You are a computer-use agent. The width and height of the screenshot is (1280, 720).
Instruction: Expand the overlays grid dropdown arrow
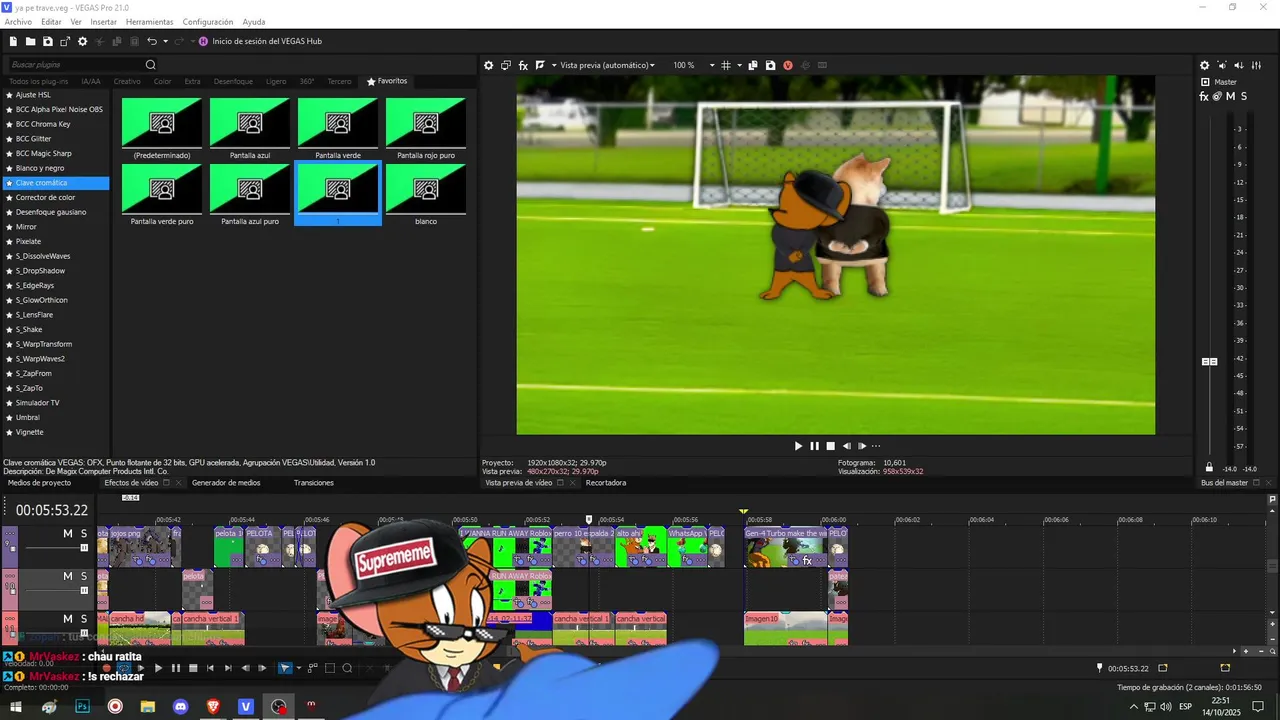(739, 65)
